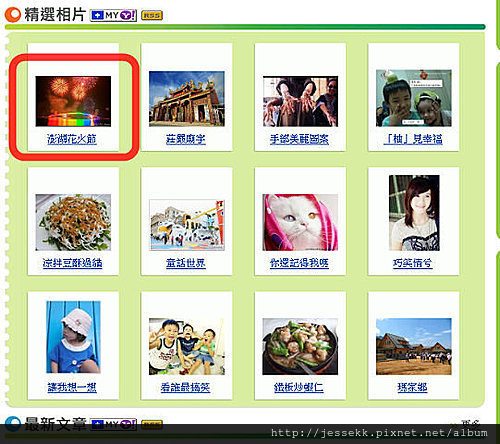This screenshot has width=500, height=444.
Task: Open the white cat in pink hood thumbnail
Action: click(x=300, y=222)
